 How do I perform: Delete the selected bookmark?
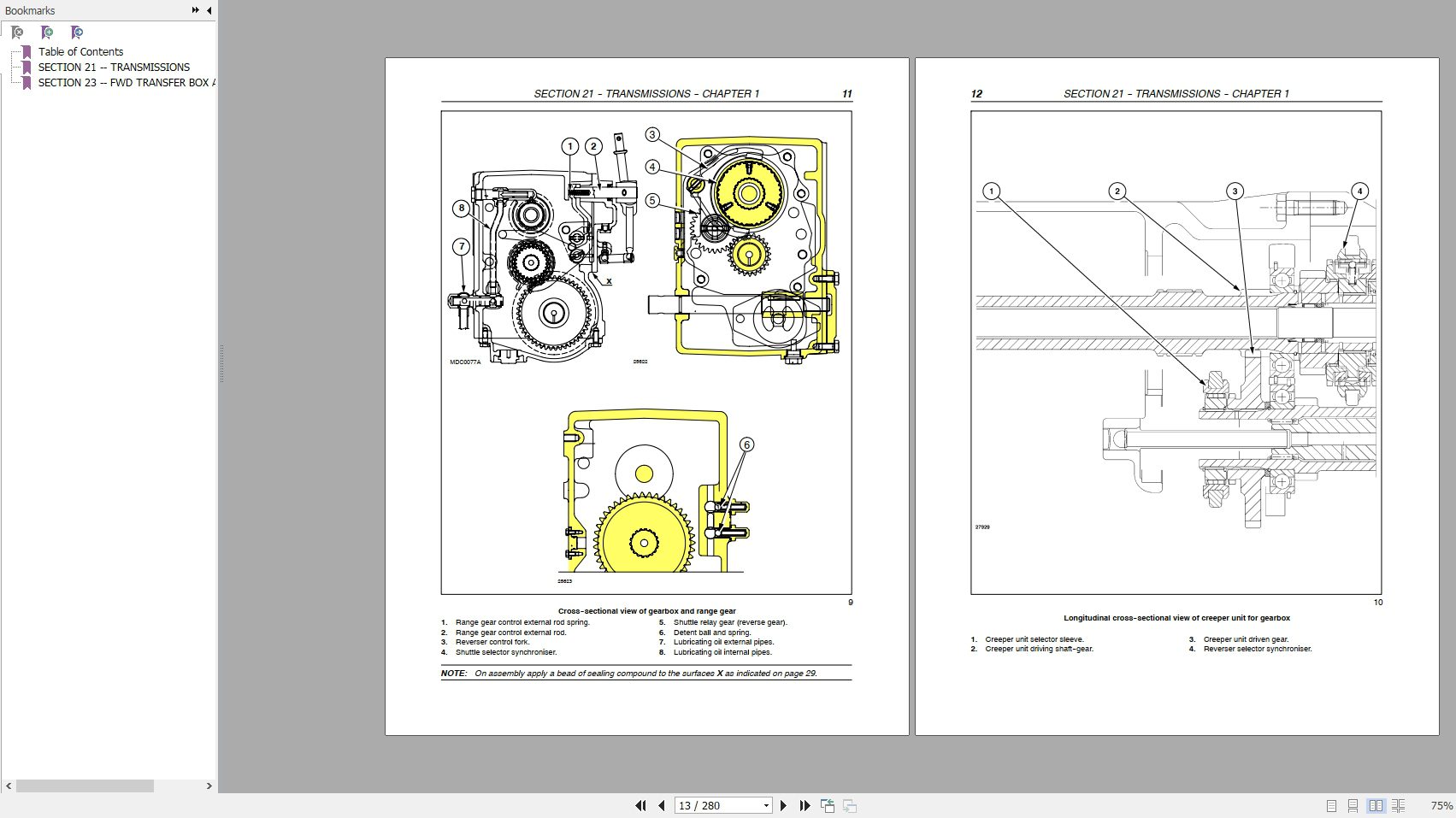pyautogui.click(x=15, y=32)
